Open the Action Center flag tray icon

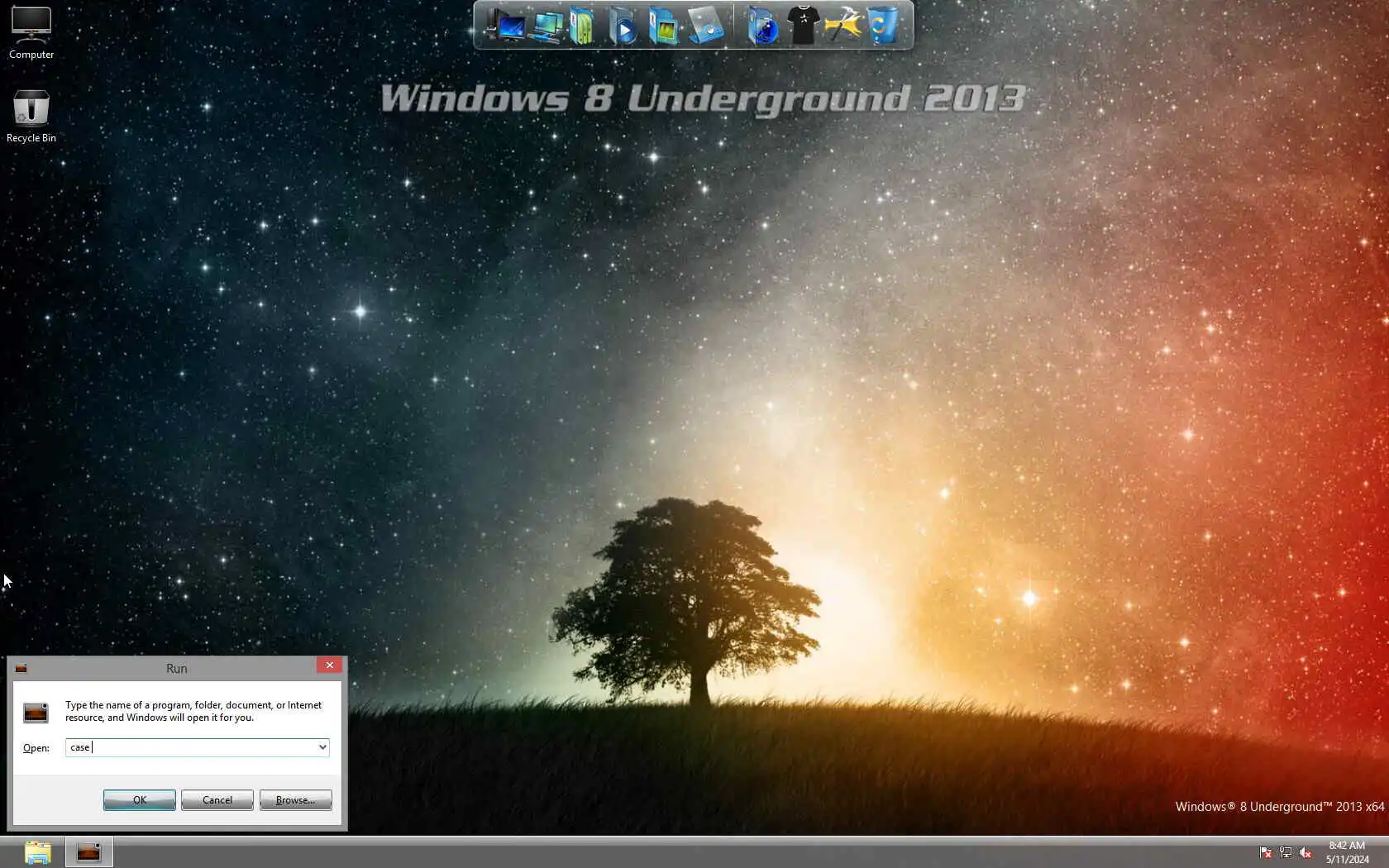[x=1265, y=852]
